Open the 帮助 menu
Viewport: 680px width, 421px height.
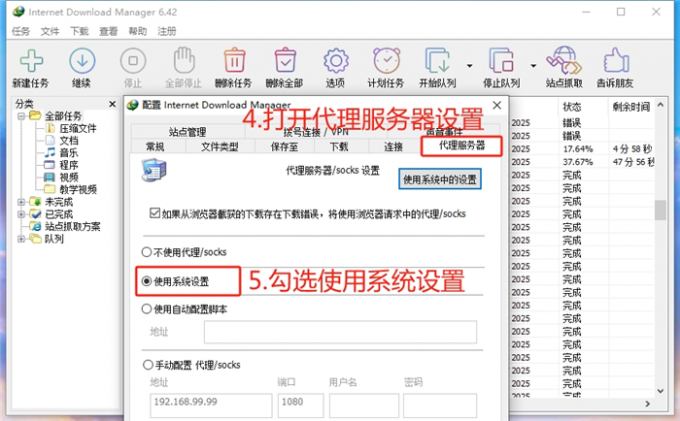pyautogui.click(x=137, y=31)
